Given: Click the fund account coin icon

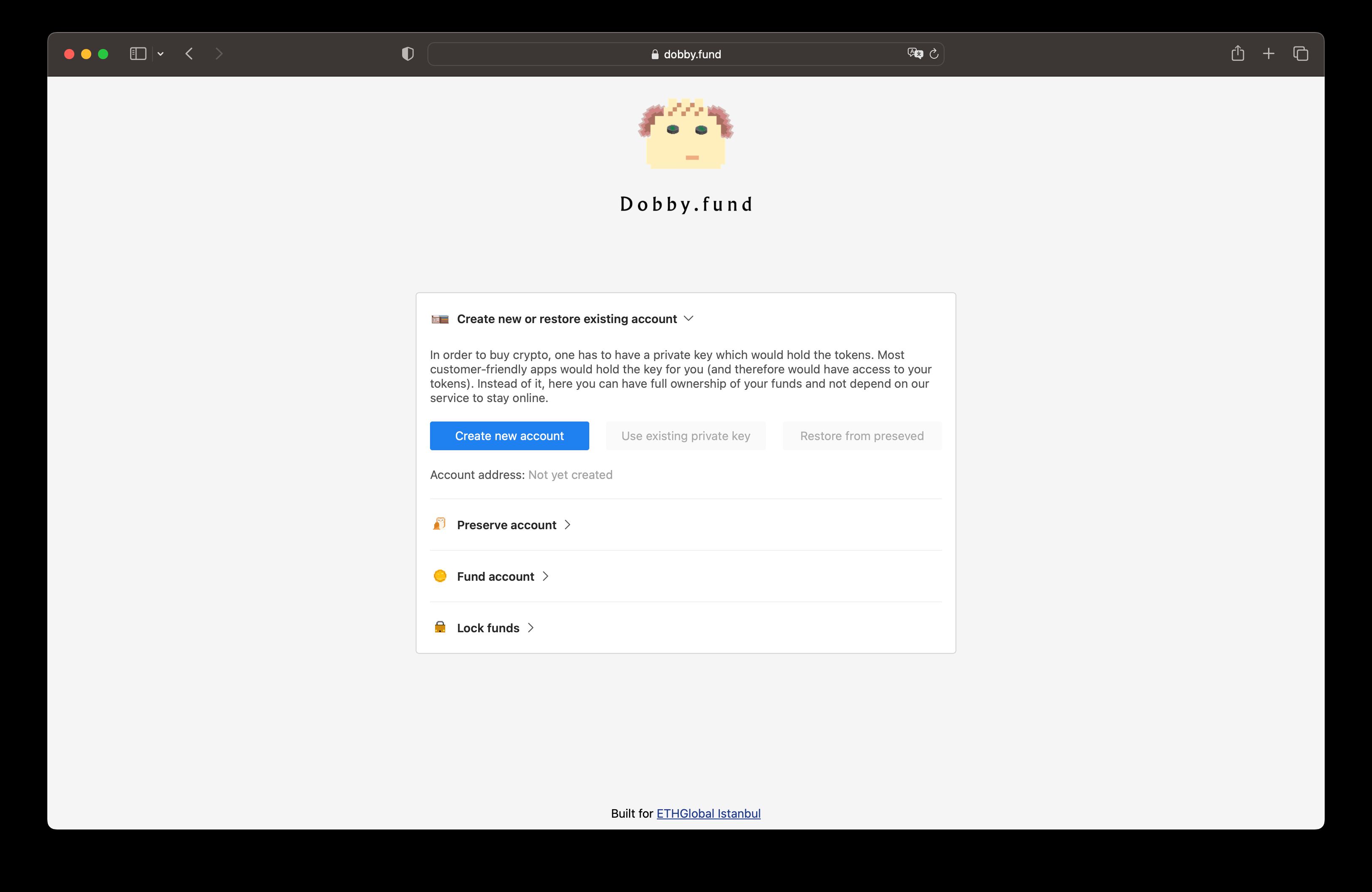Looking at the screenshot, I should (x=441, y=576).
